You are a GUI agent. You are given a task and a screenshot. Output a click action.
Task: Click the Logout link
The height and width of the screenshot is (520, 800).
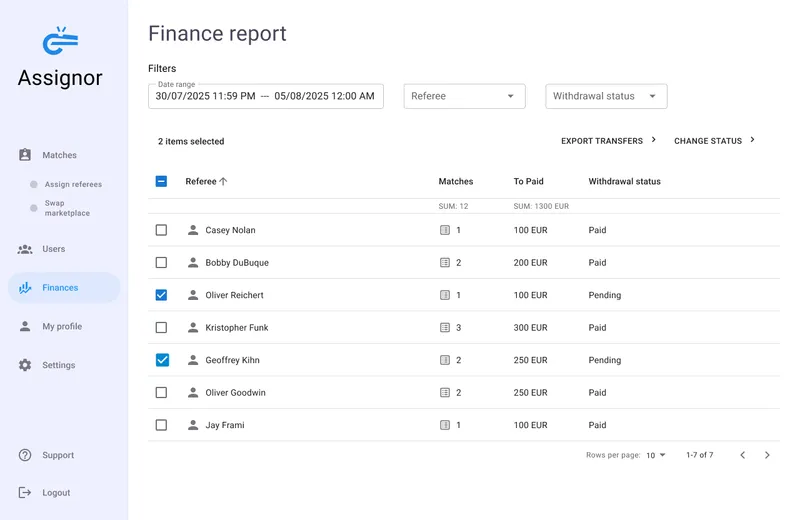tap(56, 493)
